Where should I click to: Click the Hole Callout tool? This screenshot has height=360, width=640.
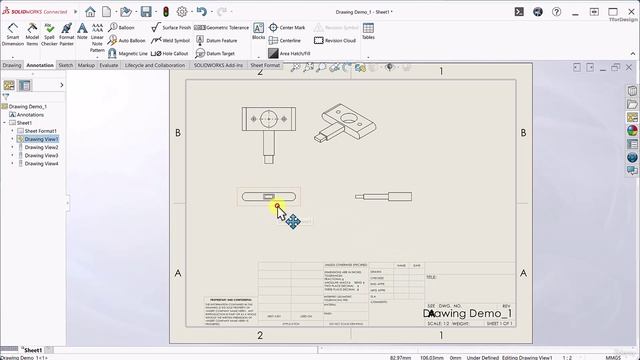(x=169, y=53)
